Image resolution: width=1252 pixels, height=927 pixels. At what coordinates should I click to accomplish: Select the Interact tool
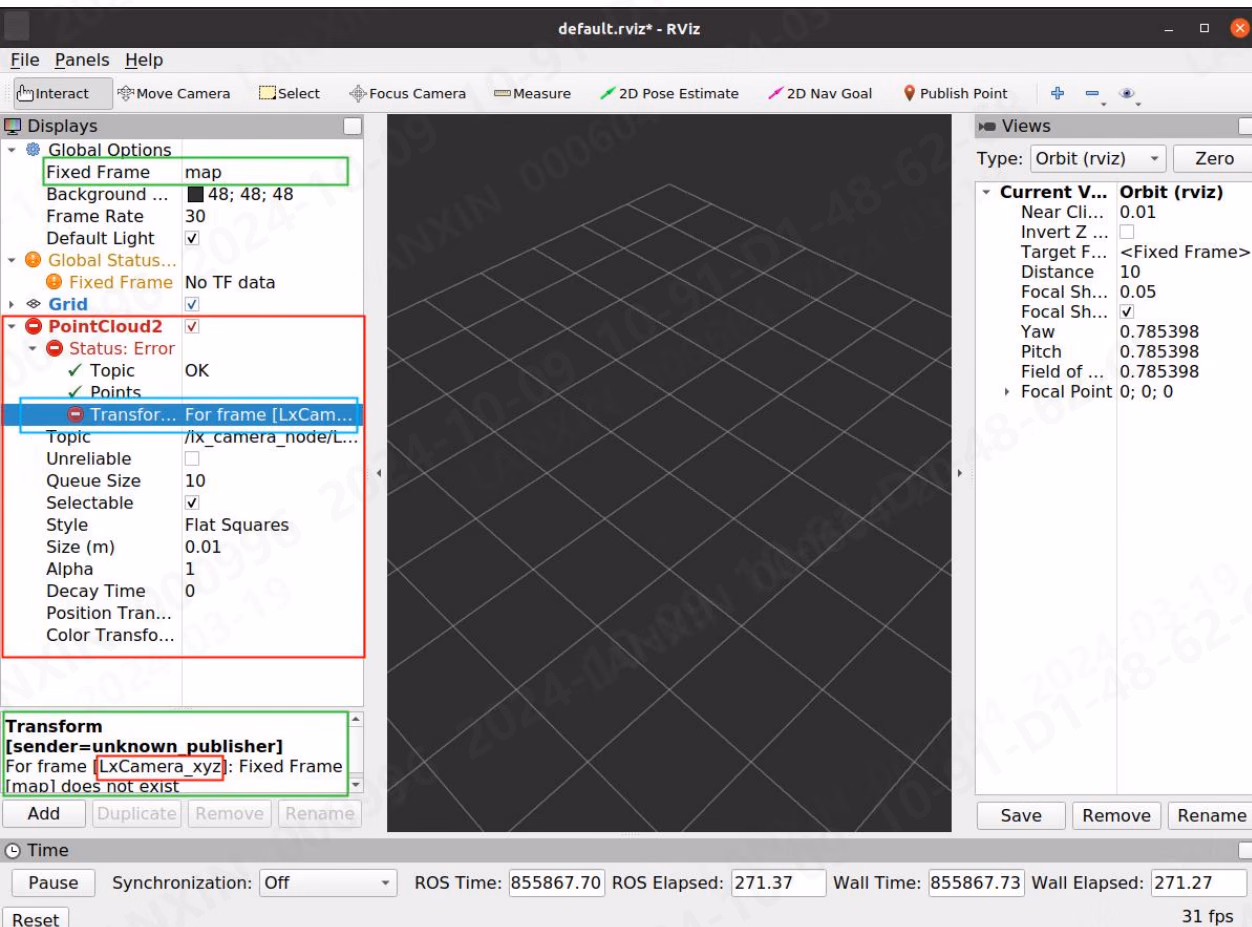point(54,93)
